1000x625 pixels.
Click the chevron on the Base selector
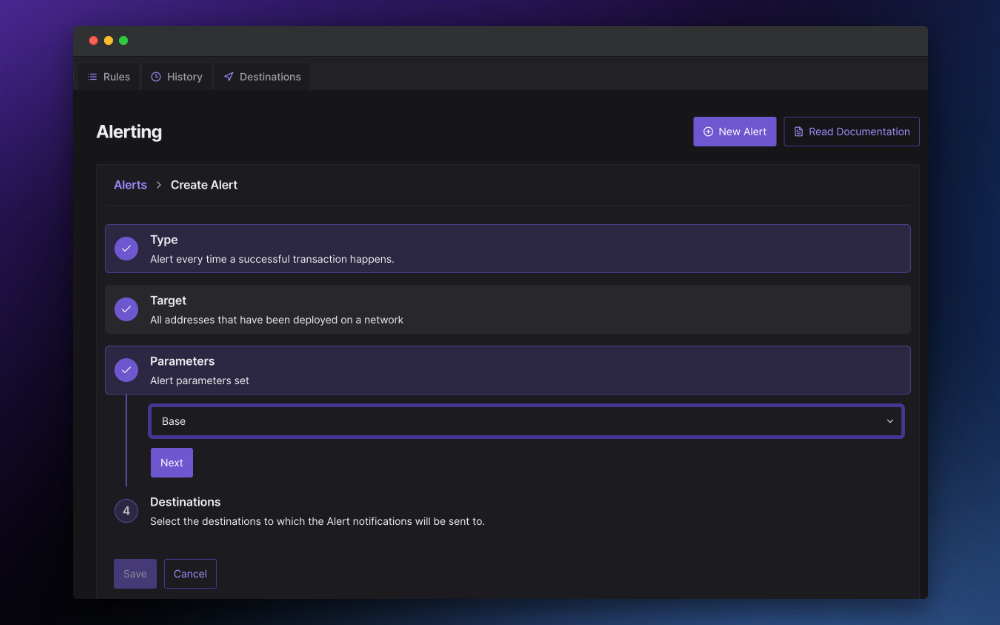click(890, 421)
